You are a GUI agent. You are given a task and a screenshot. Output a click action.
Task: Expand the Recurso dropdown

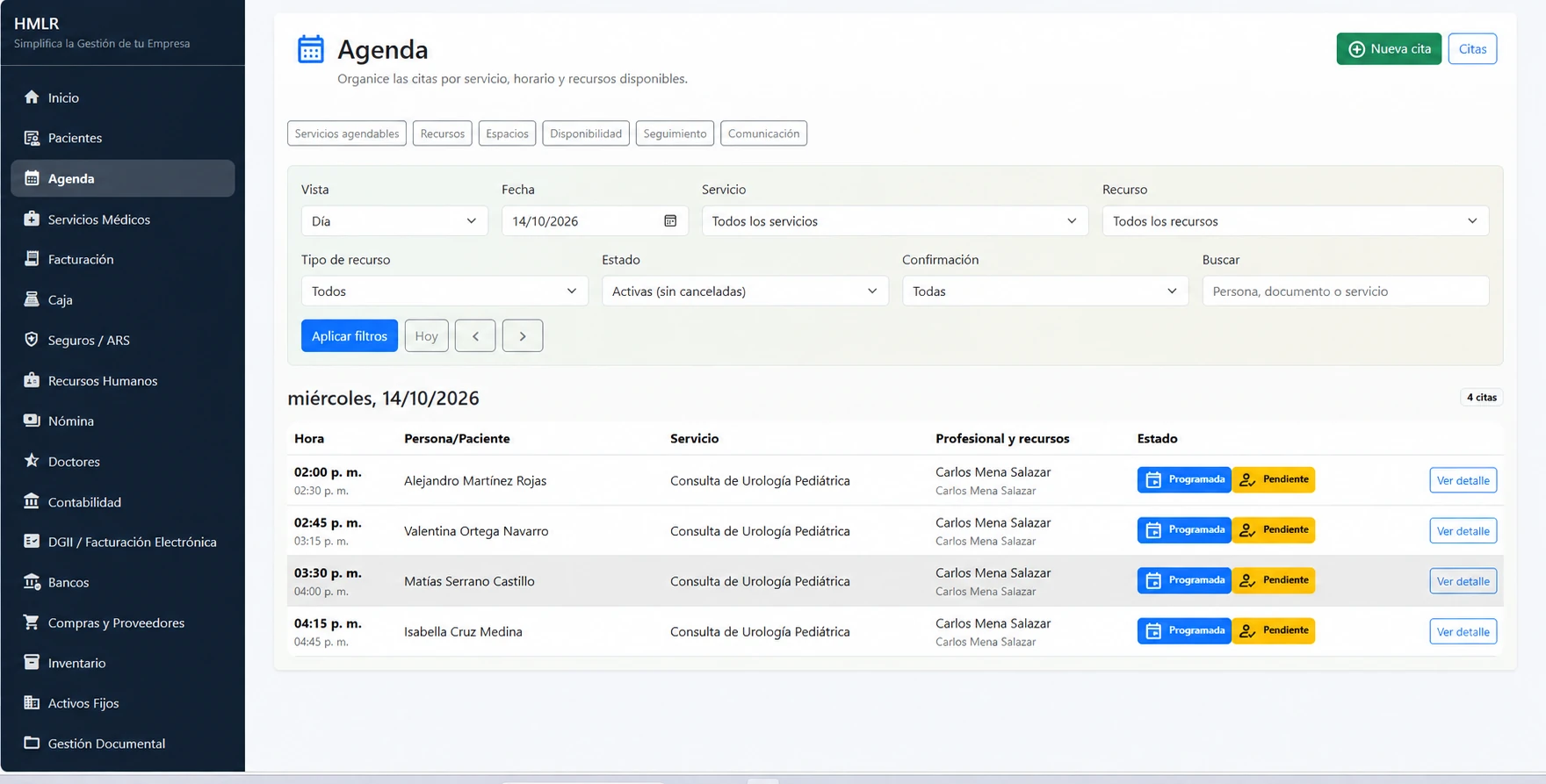click(x=1295, y=220)
